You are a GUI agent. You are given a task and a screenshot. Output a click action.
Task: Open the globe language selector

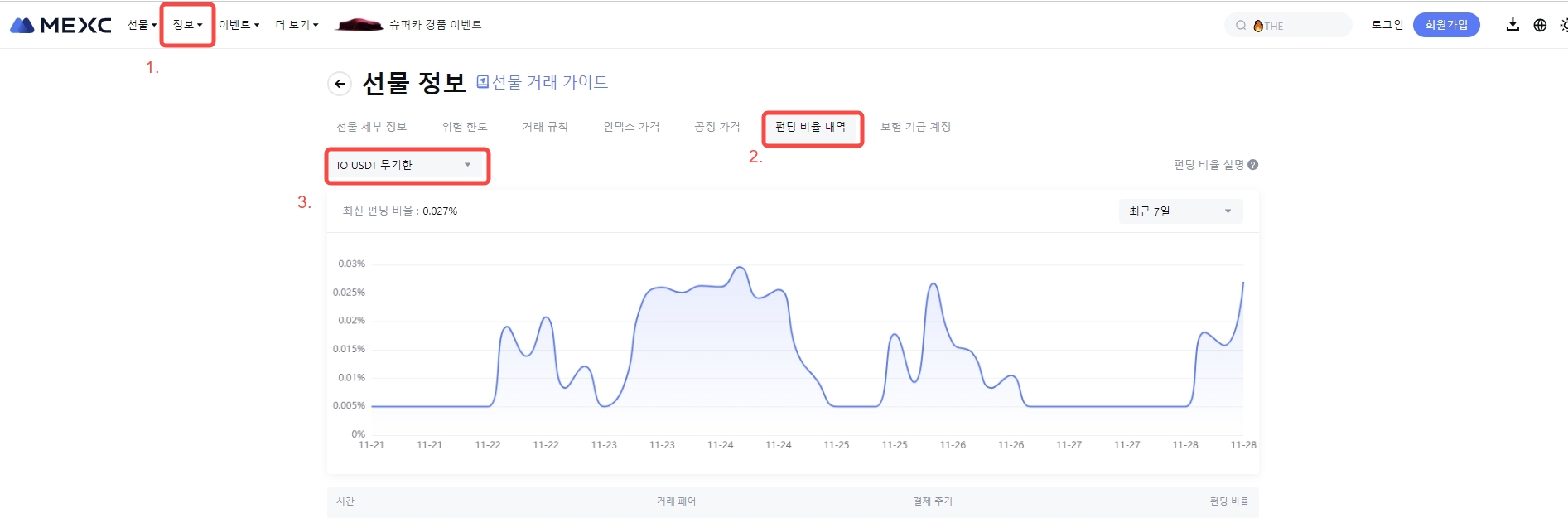coord(1540,25)
